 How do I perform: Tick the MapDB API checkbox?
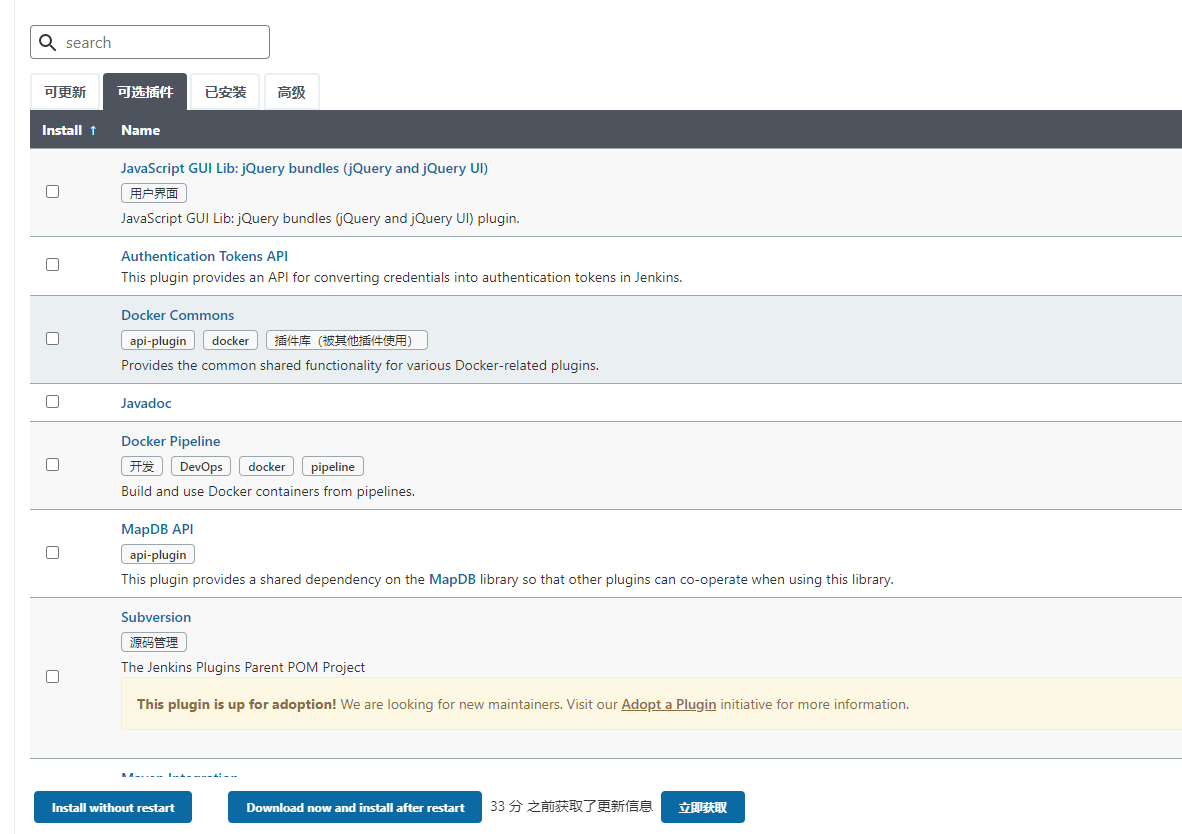tap(53, 553)
